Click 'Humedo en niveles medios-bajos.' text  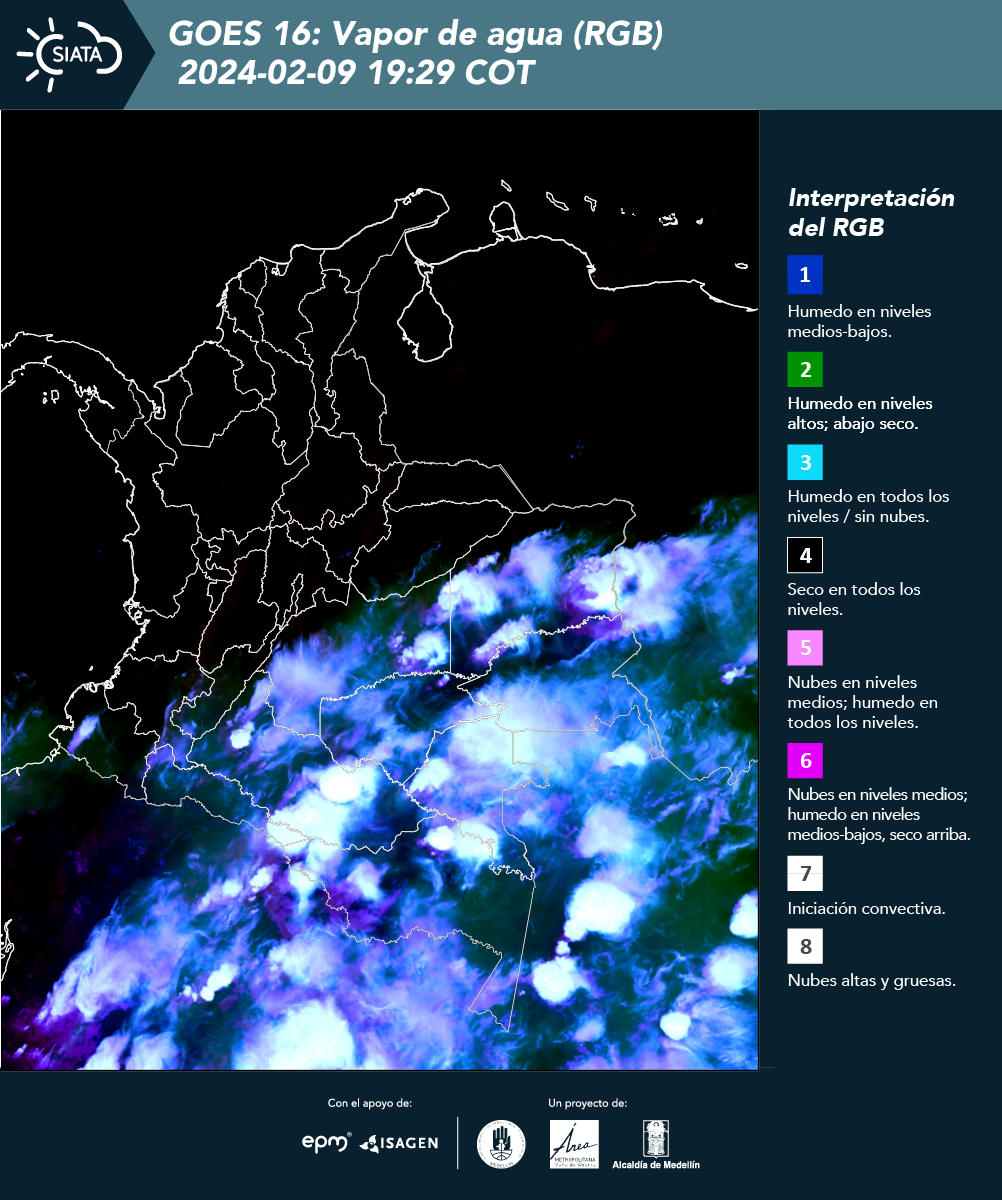[860, 321]
